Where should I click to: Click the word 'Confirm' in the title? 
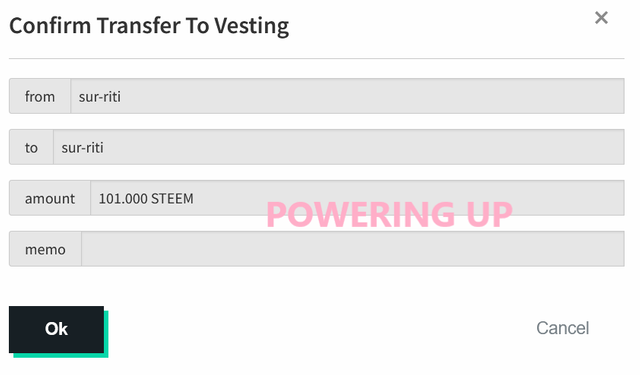pyautogui.click(x=50, y=25)
